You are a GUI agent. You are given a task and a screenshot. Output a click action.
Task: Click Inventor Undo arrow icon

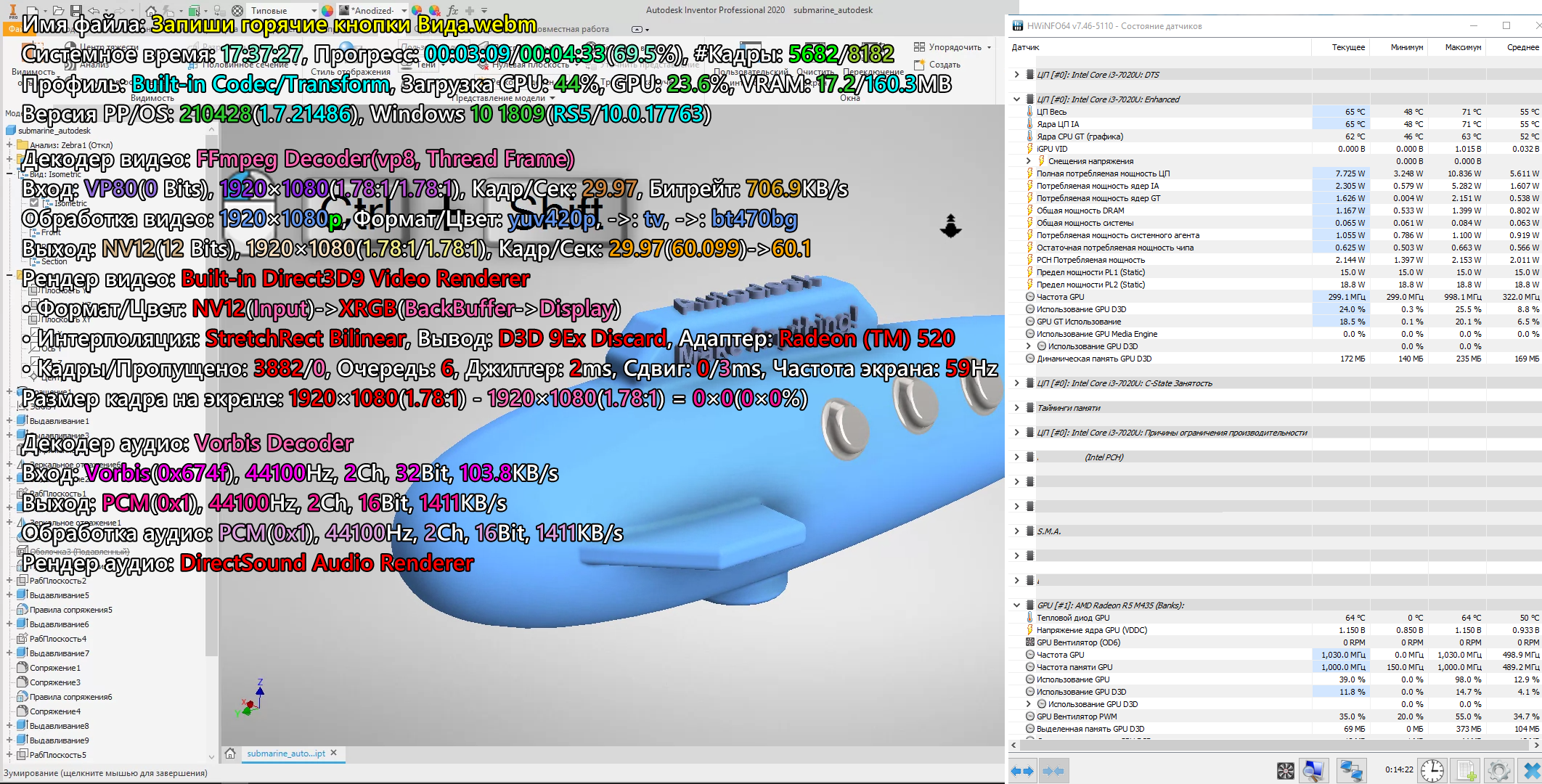95,10
